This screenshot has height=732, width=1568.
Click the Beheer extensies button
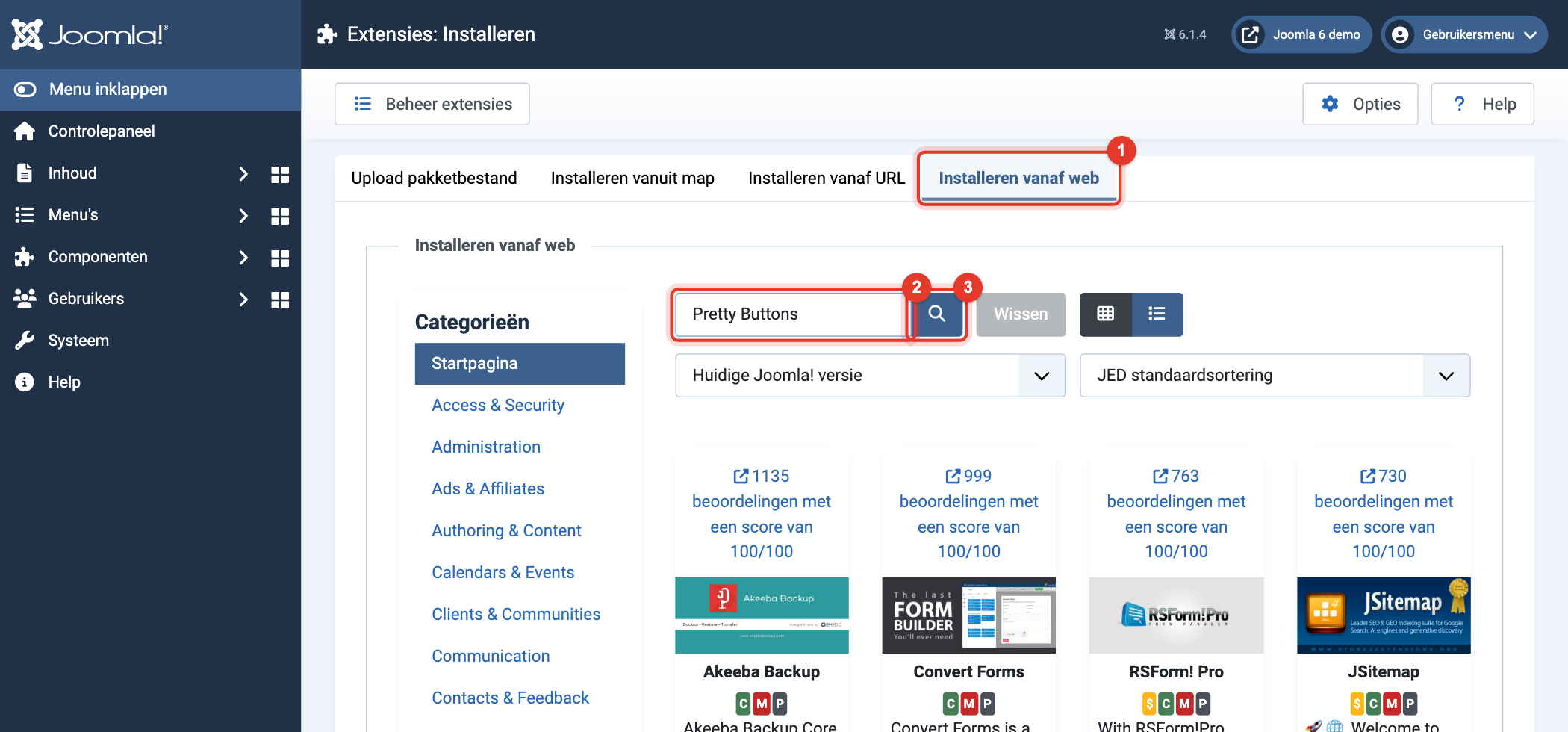pyautogui.click(x=432, y=104)
